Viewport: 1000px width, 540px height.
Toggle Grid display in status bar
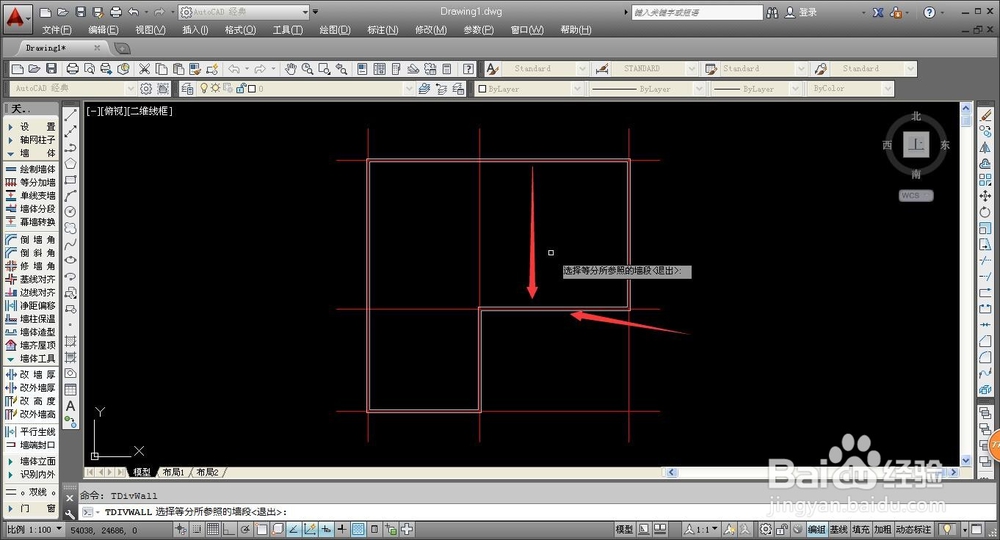(213, 529)
